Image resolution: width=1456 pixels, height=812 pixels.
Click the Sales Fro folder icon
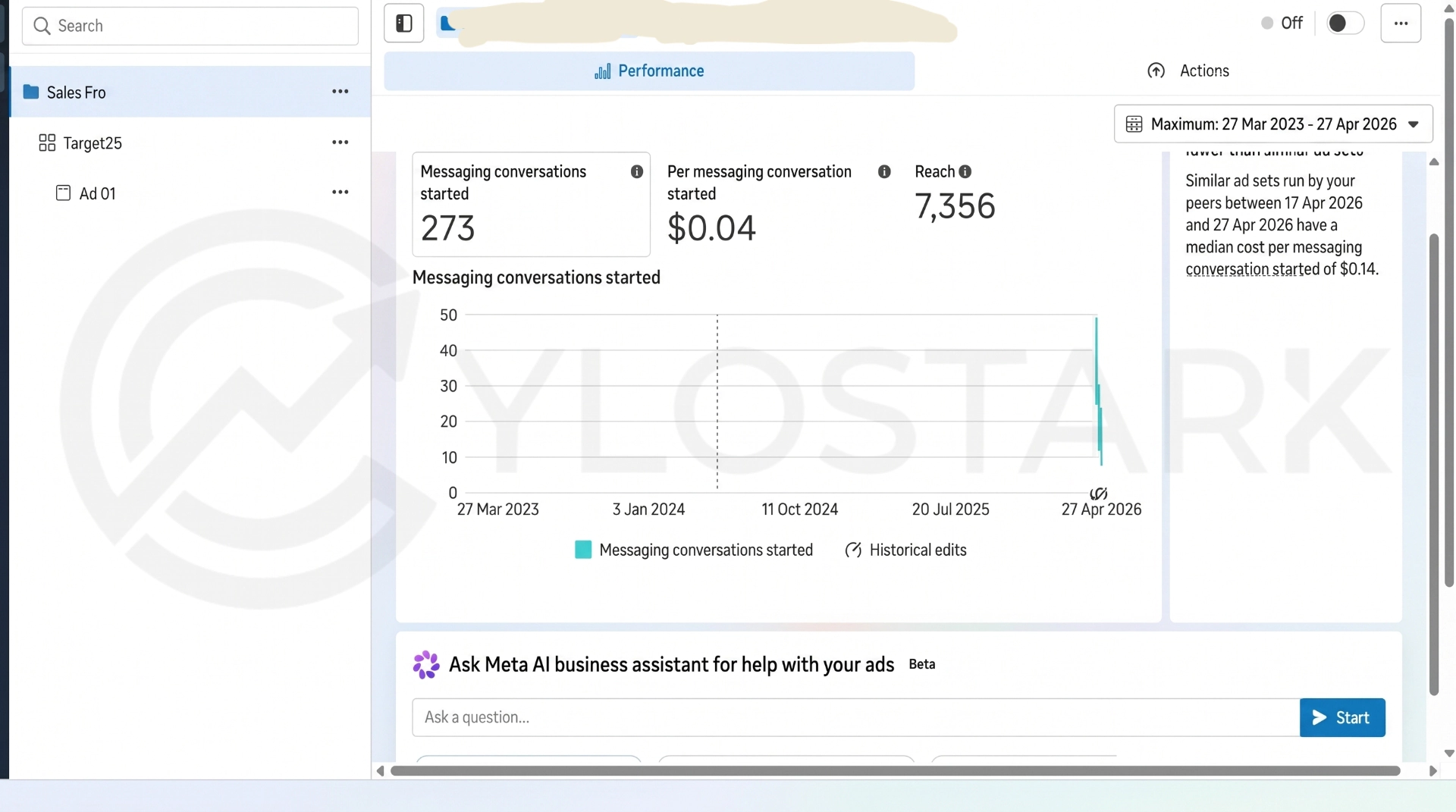(31, 92)
